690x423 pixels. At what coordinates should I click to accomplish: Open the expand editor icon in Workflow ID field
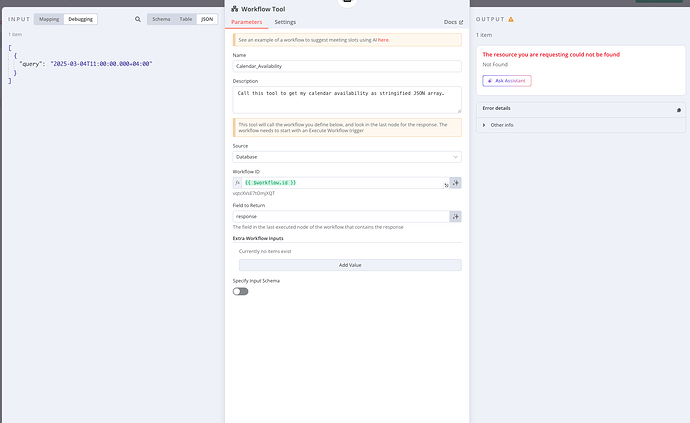446,185
